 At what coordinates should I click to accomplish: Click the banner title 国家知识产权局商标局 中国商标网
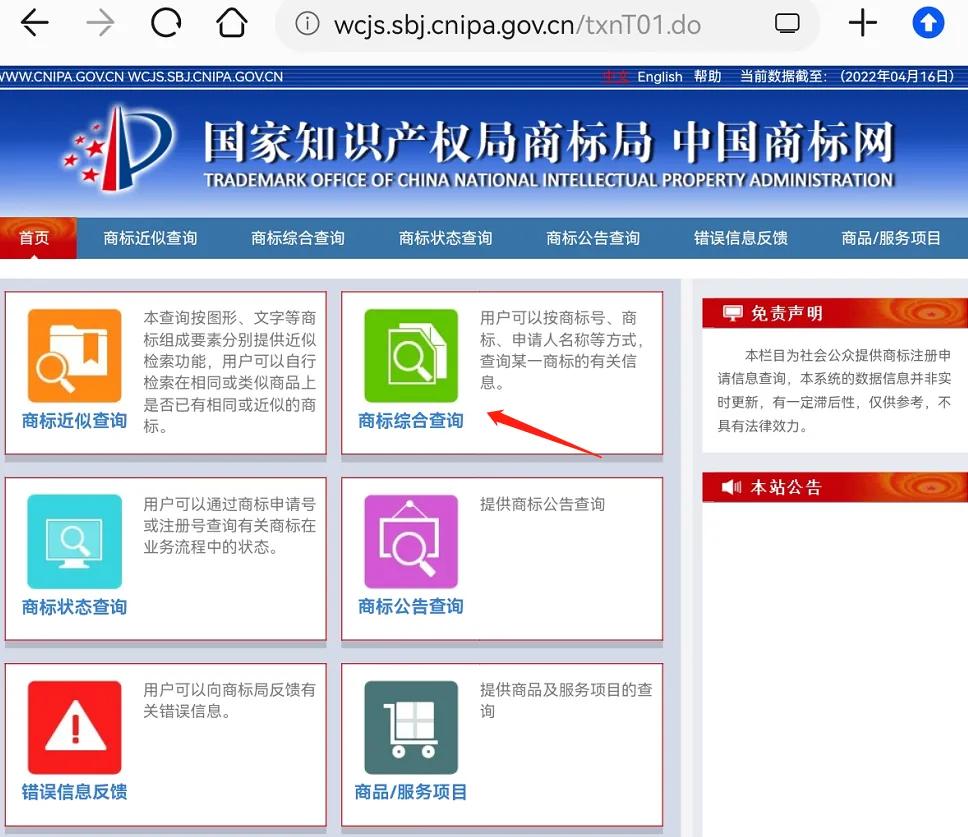click(x=549, y=141)
